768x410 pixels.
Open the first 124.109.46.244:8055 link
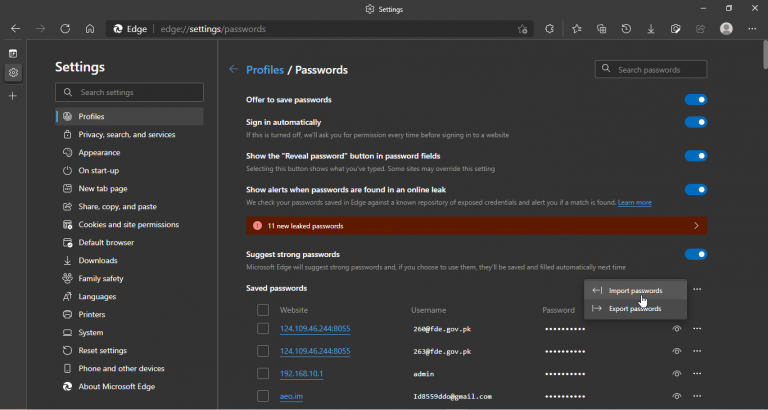point(315,329)
